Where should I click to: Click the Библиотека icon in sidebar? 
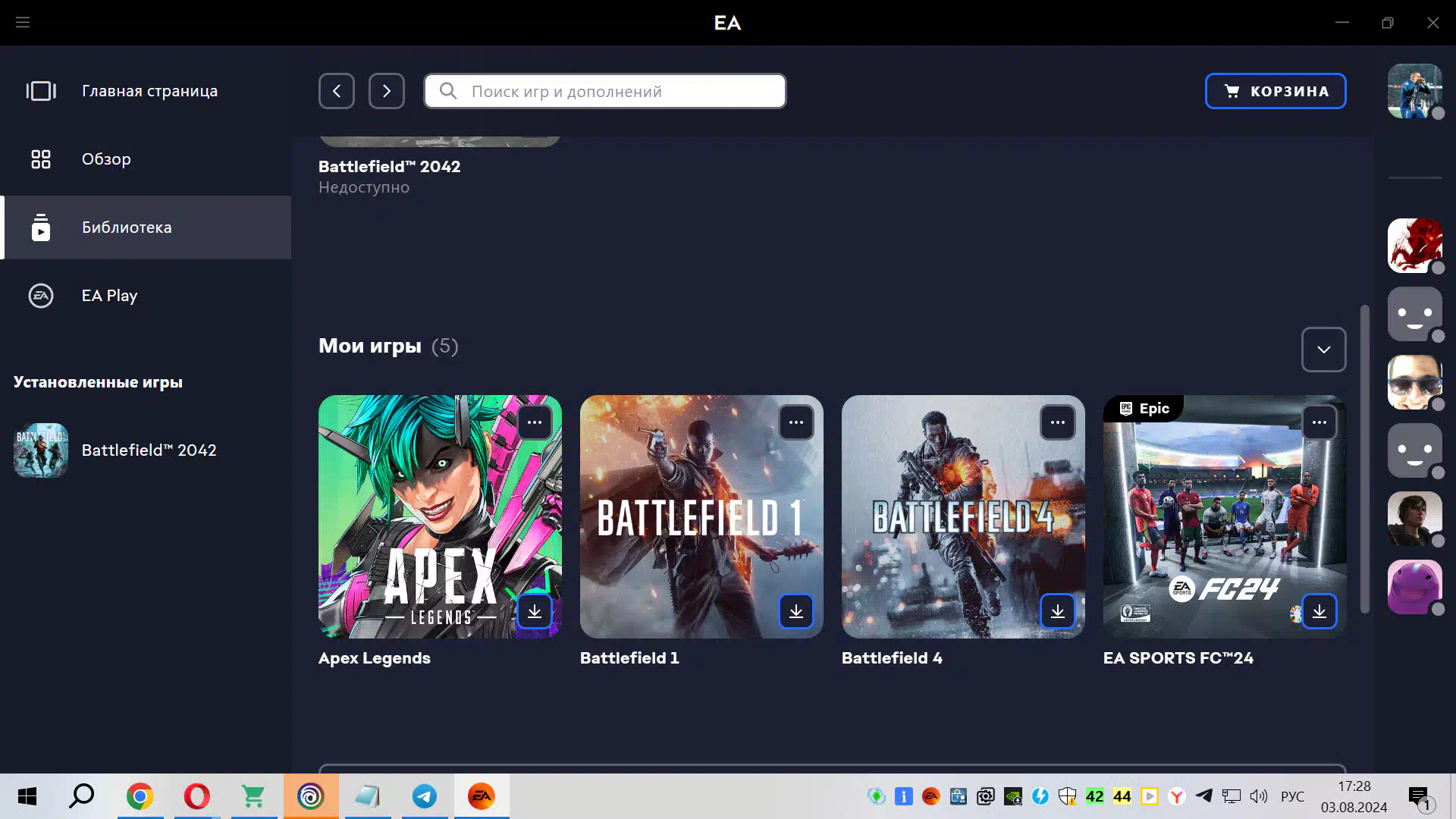coord(41,227)
